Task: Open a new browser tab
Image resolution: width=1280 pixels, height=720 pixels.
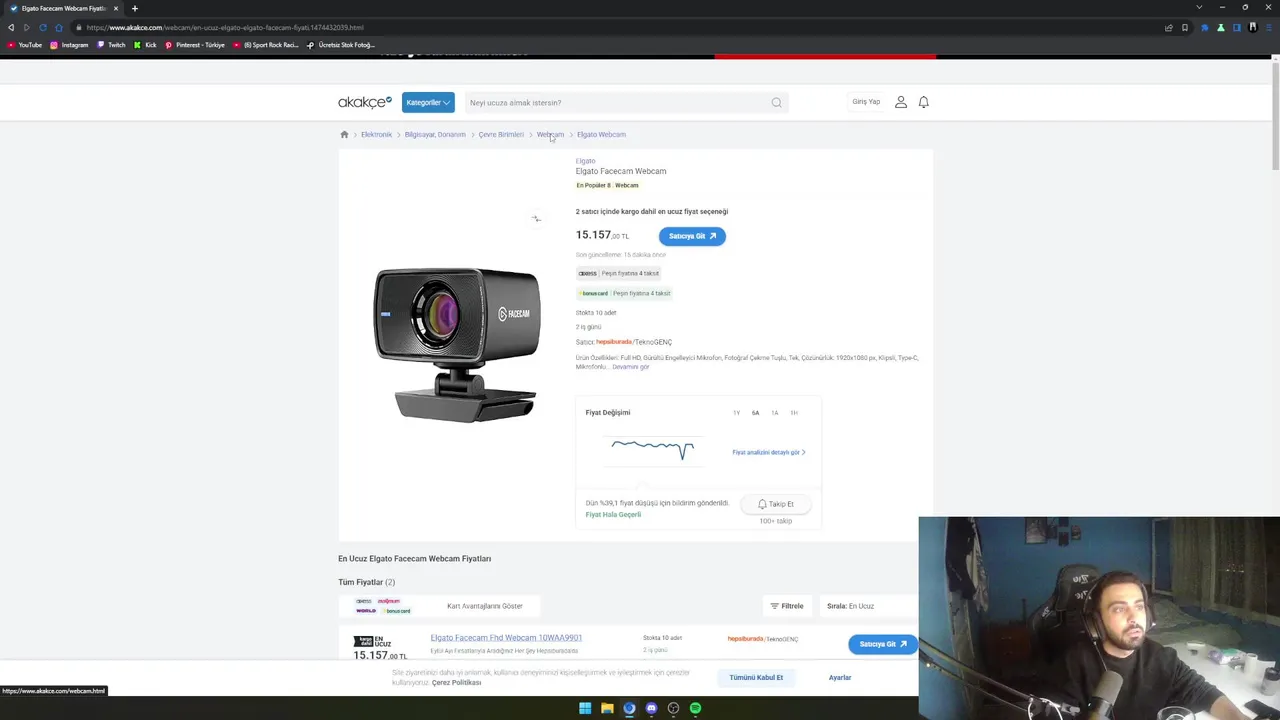Action: coord(135,8)
